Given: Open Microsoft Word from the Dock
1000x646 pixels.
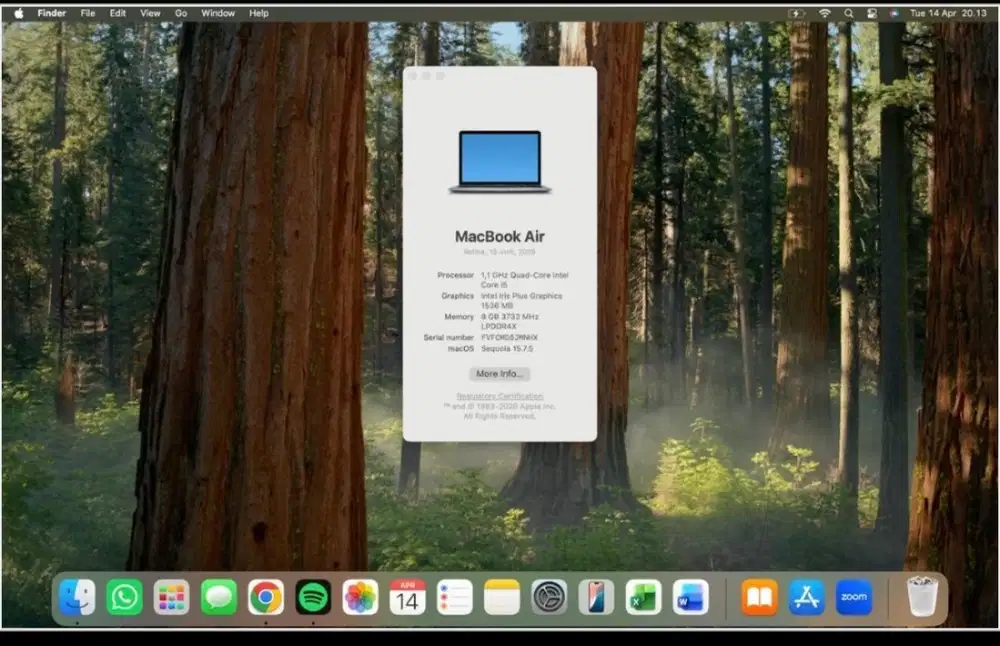Looking at the screenshot, I should pyautogui.click(x=691, y=598).
